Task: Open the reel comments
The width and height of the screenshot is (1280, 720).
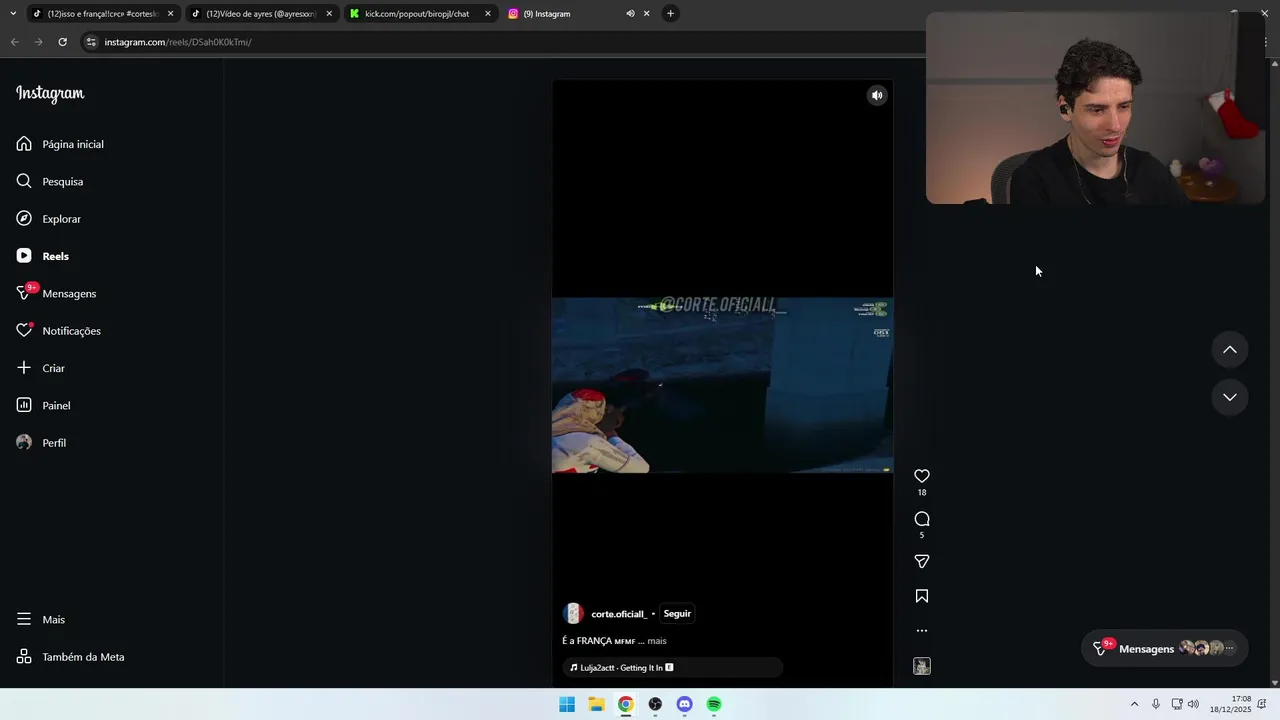Action: (x=922, y=519)
